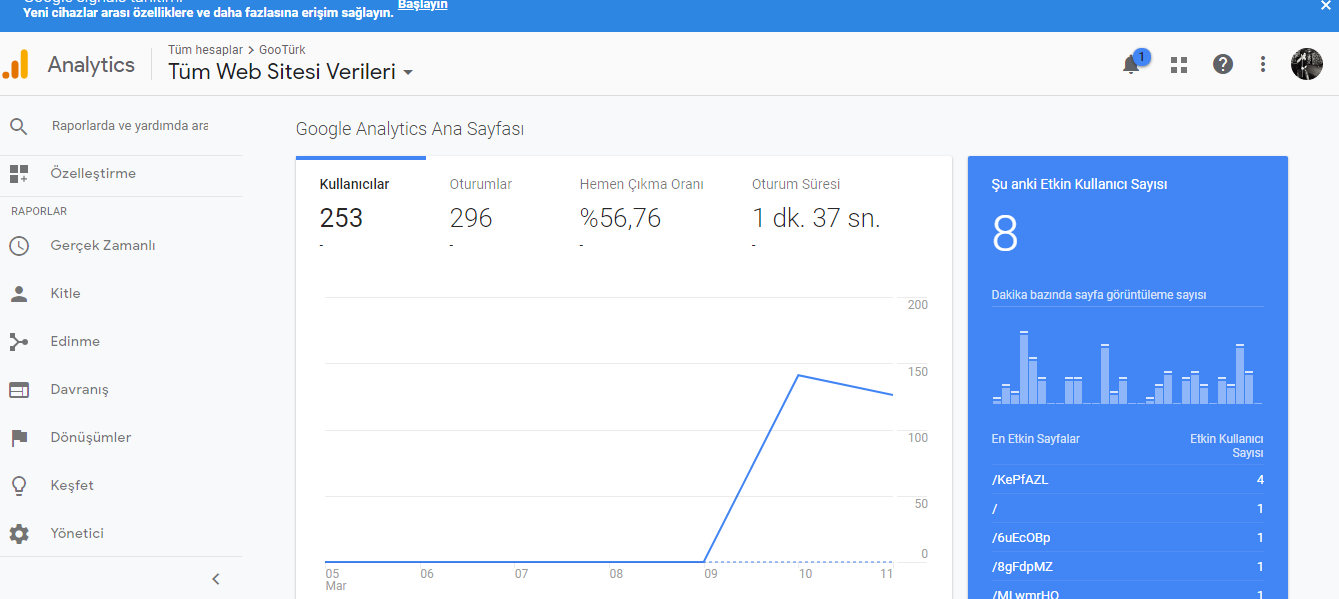Viewport: 1339px width, 599px height.
Task: Click the Davranış browser icon
Action: coord(19,390)
